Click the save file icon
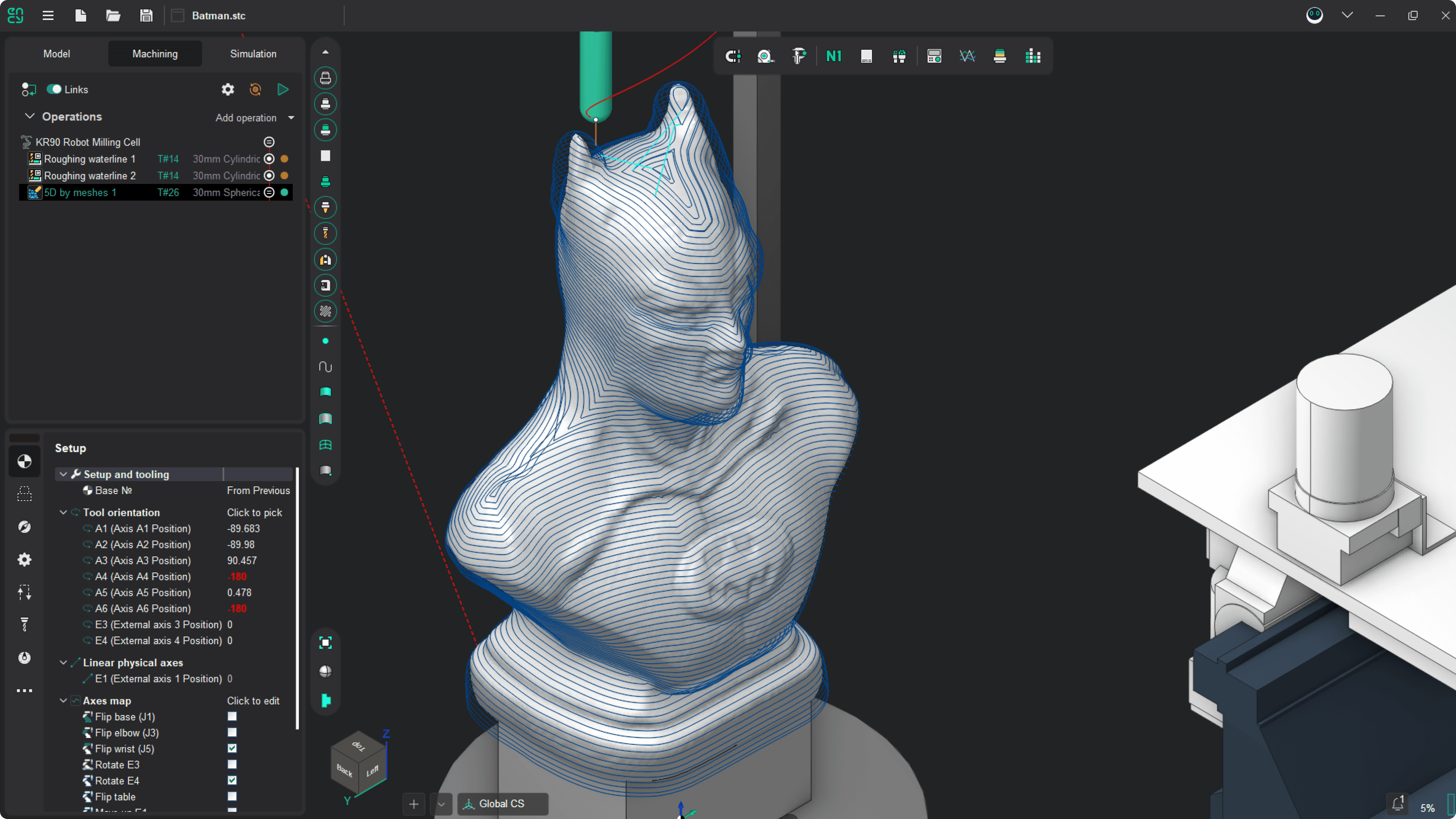1456x819 pixels. point(146,15)
